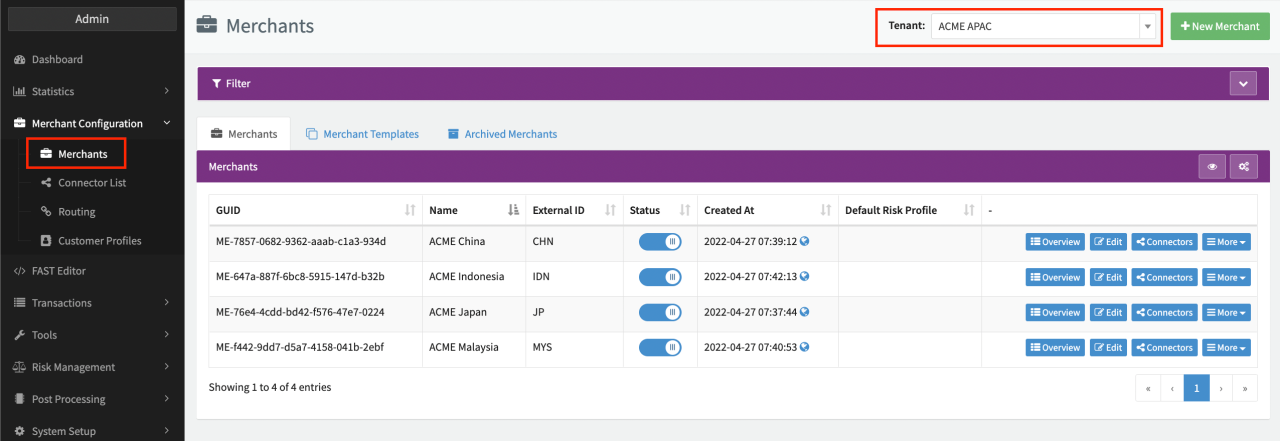Go to Routing in sidebar
This screenshot has width=1280, height=441.
click(77, 212)
